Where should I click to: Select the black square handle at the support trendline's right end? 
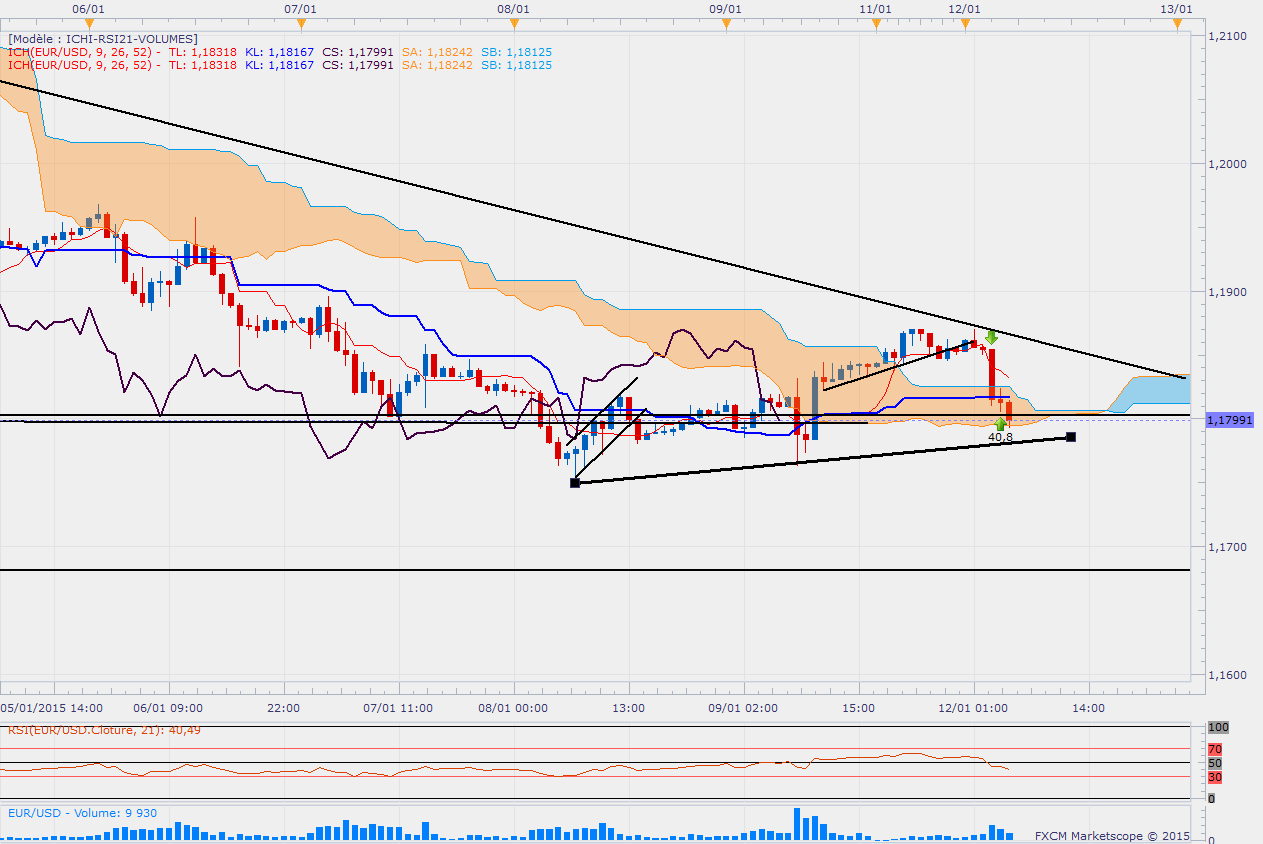point(1071,437)
